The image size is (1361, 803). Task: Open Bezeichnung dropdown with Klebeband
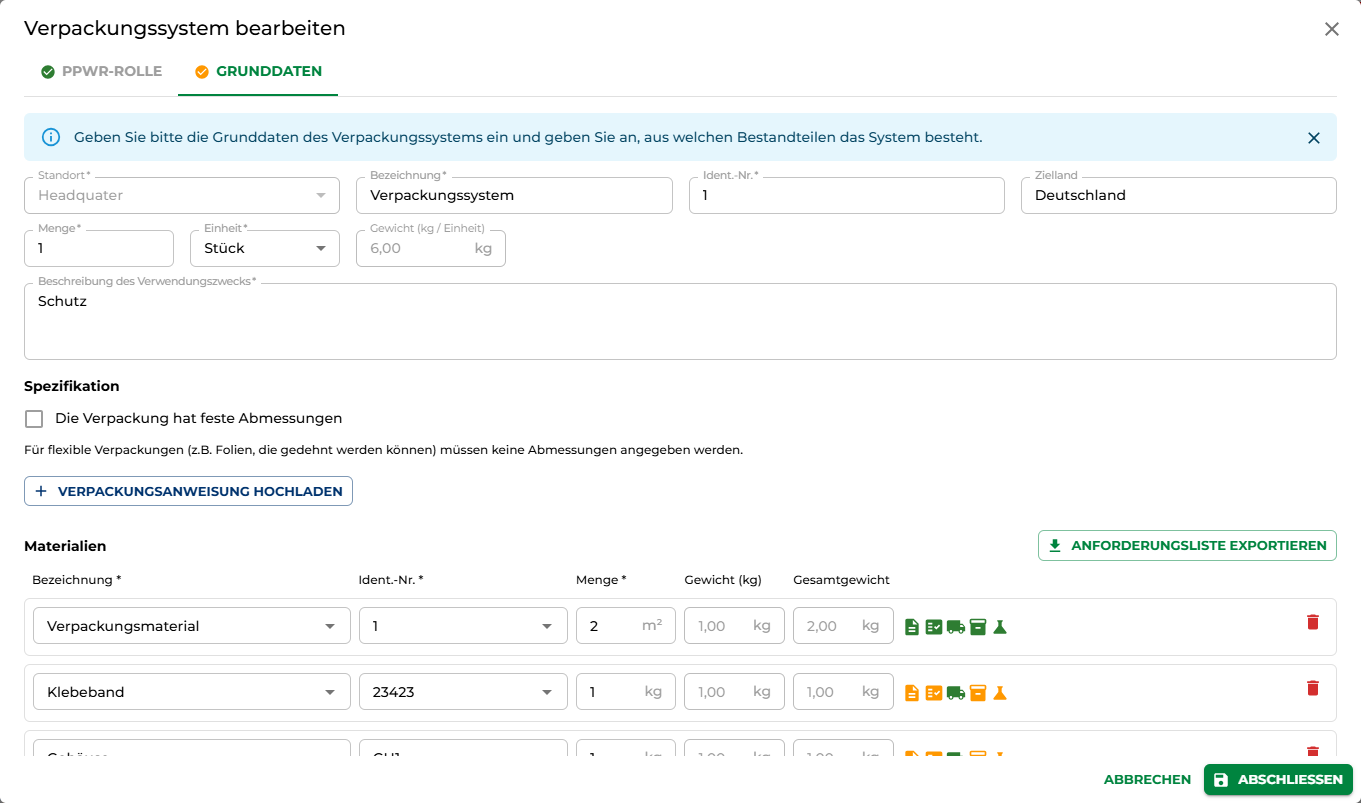pos(192,692)
